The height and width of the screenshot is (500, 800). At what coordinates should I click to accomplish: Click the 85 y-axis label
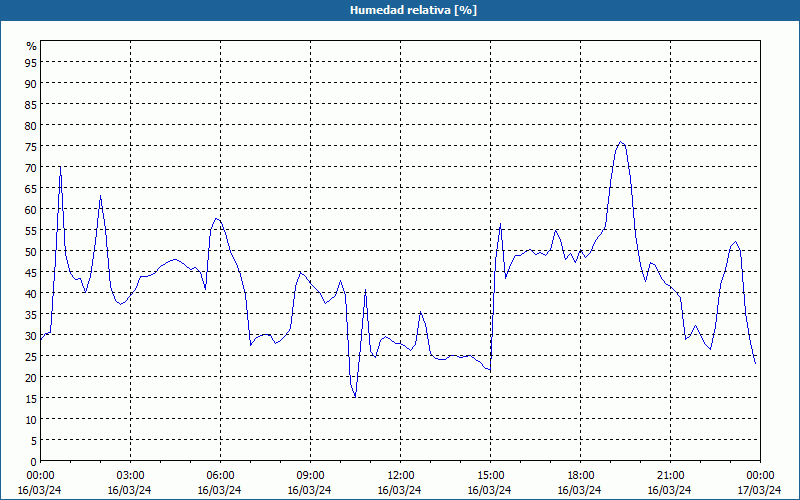pyautogui.click(x=31, y=105)
